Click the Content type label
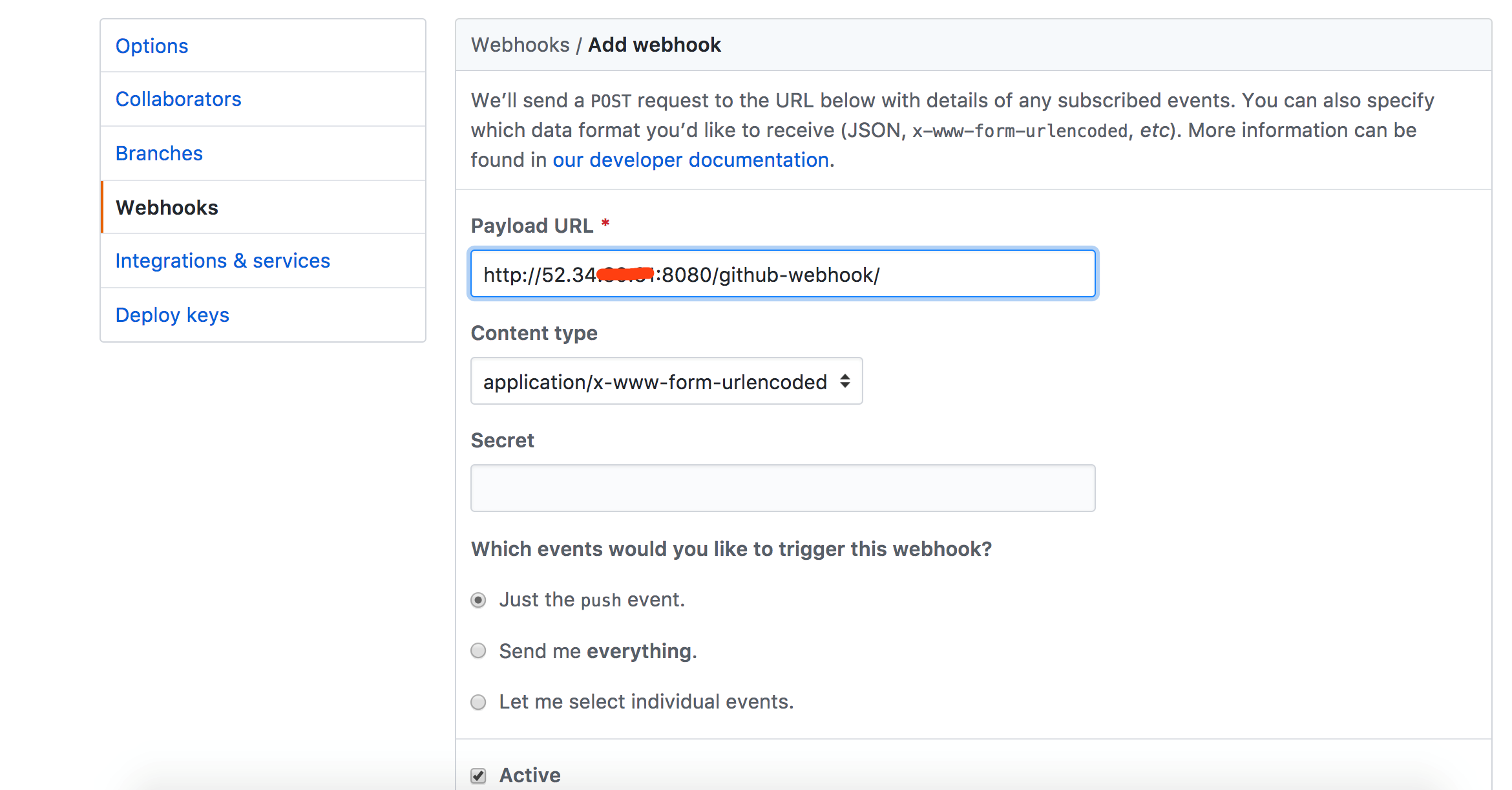The width and height of the screenshot is (1512, 790). coord(534,333)
